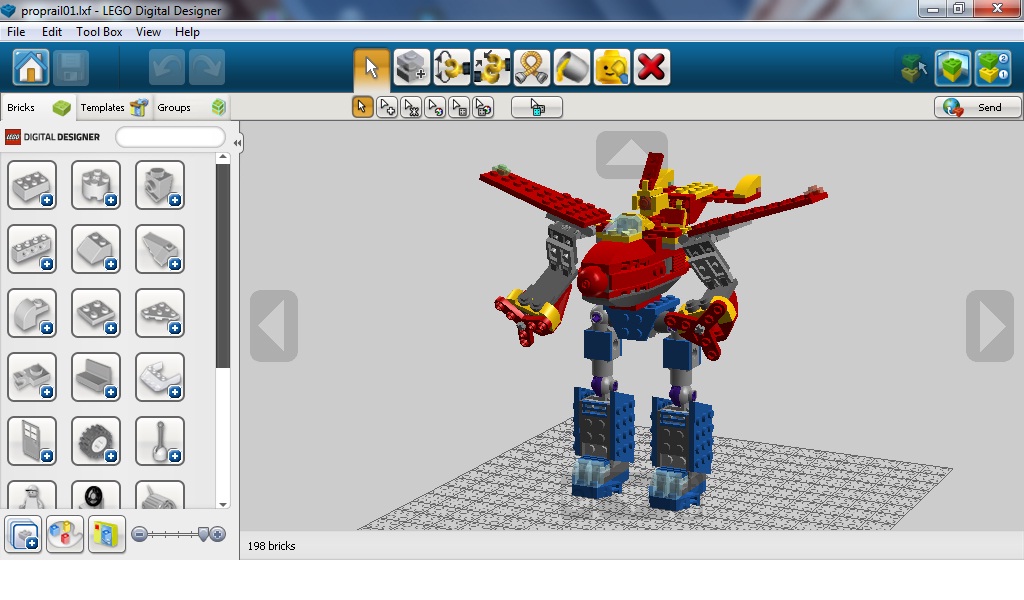
Task: Go to the Home screen icon
Action: point(31,67)
